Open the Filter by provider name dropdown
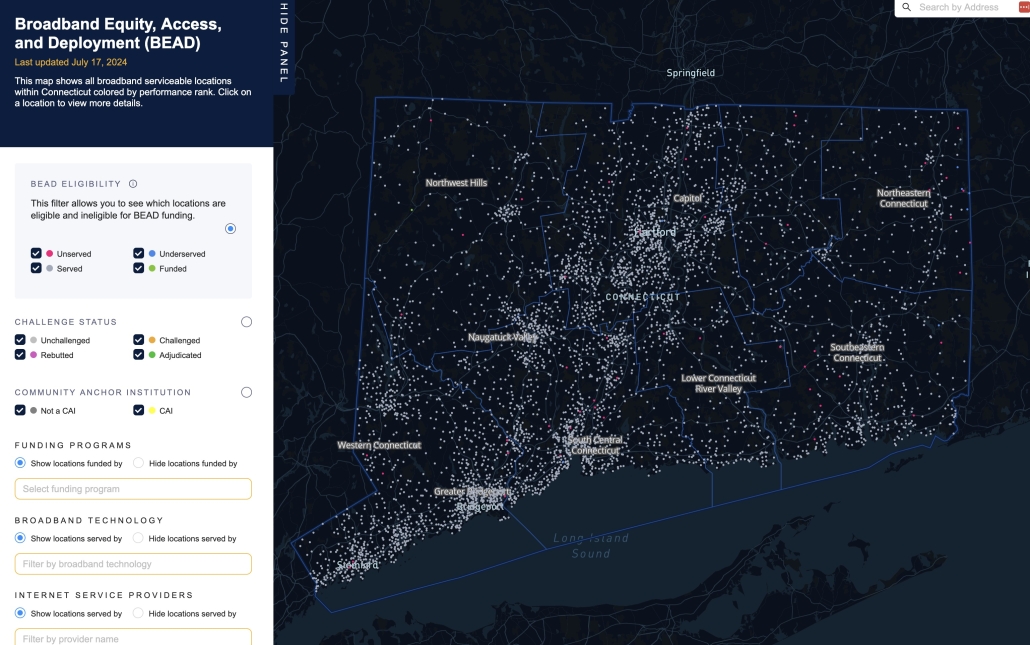 click(133, 637)
